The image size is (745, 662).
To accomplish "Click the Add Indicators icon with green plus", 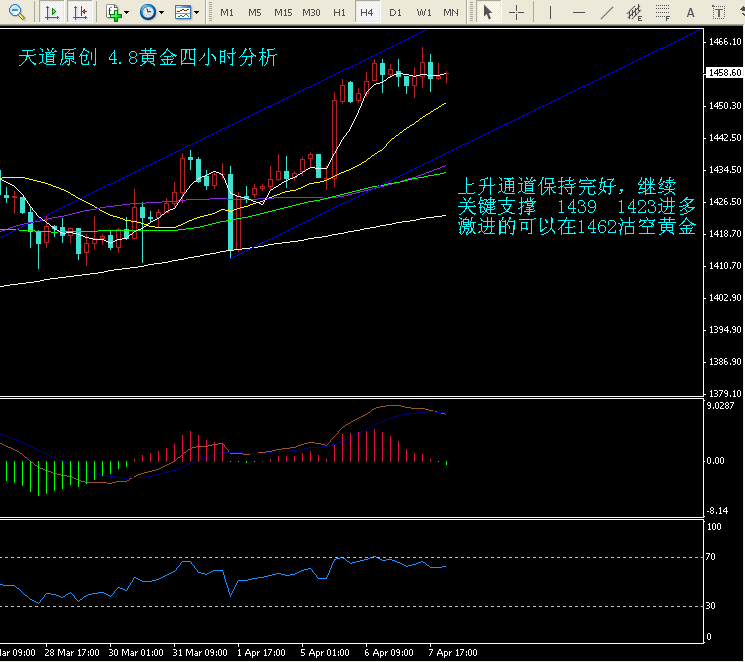I will (x=114, y=12).
